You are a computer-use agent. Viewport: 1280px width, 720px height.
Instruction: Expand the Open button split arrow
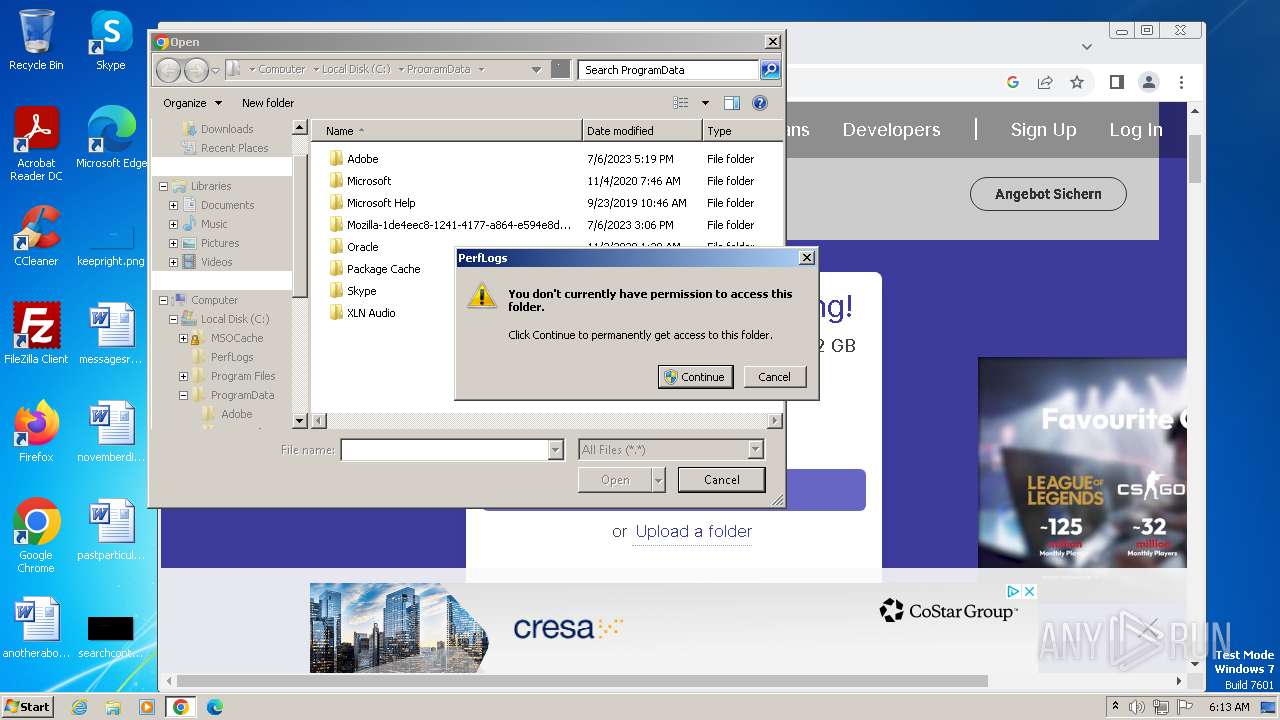pyautogui.click(x=658, y=480)
